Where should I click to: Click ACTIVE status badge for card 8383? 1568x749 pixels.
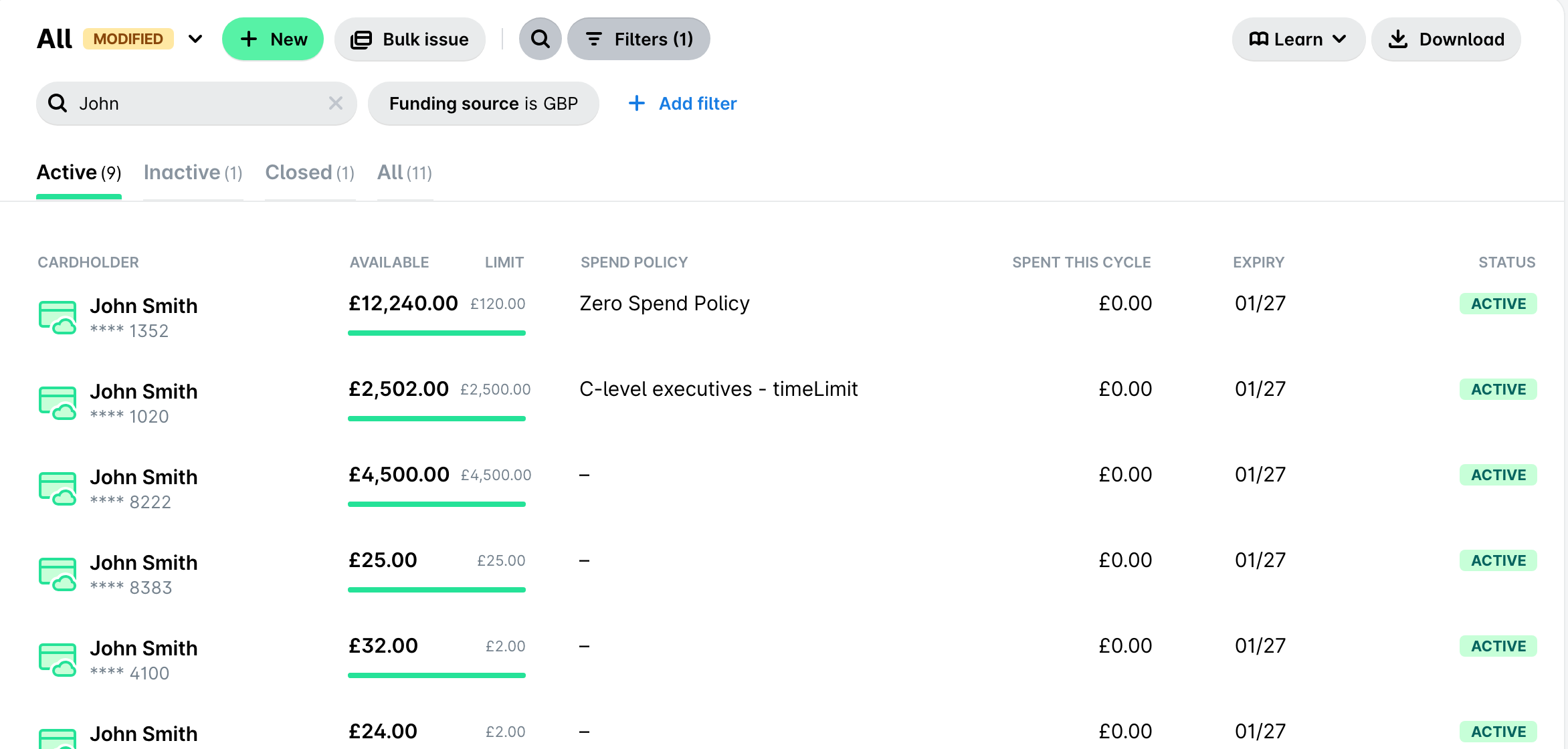pyautogui.click(x=1498, y=560)
